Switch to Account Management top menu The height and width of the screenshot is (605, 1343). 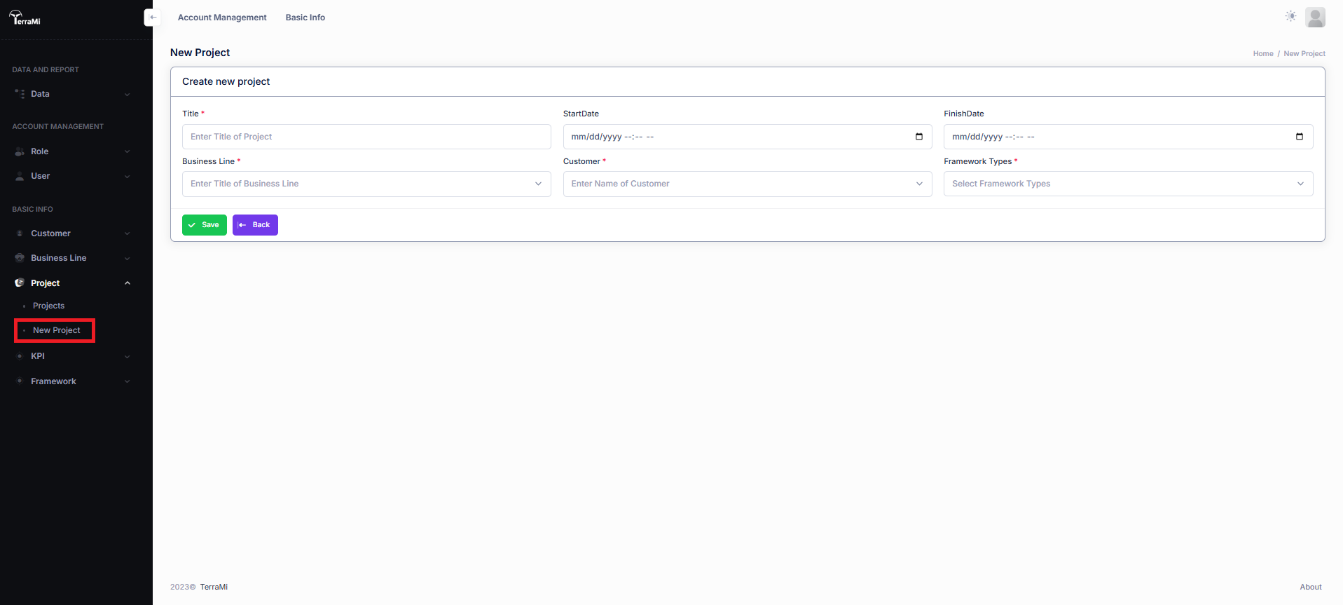click(x=222, y=17)
